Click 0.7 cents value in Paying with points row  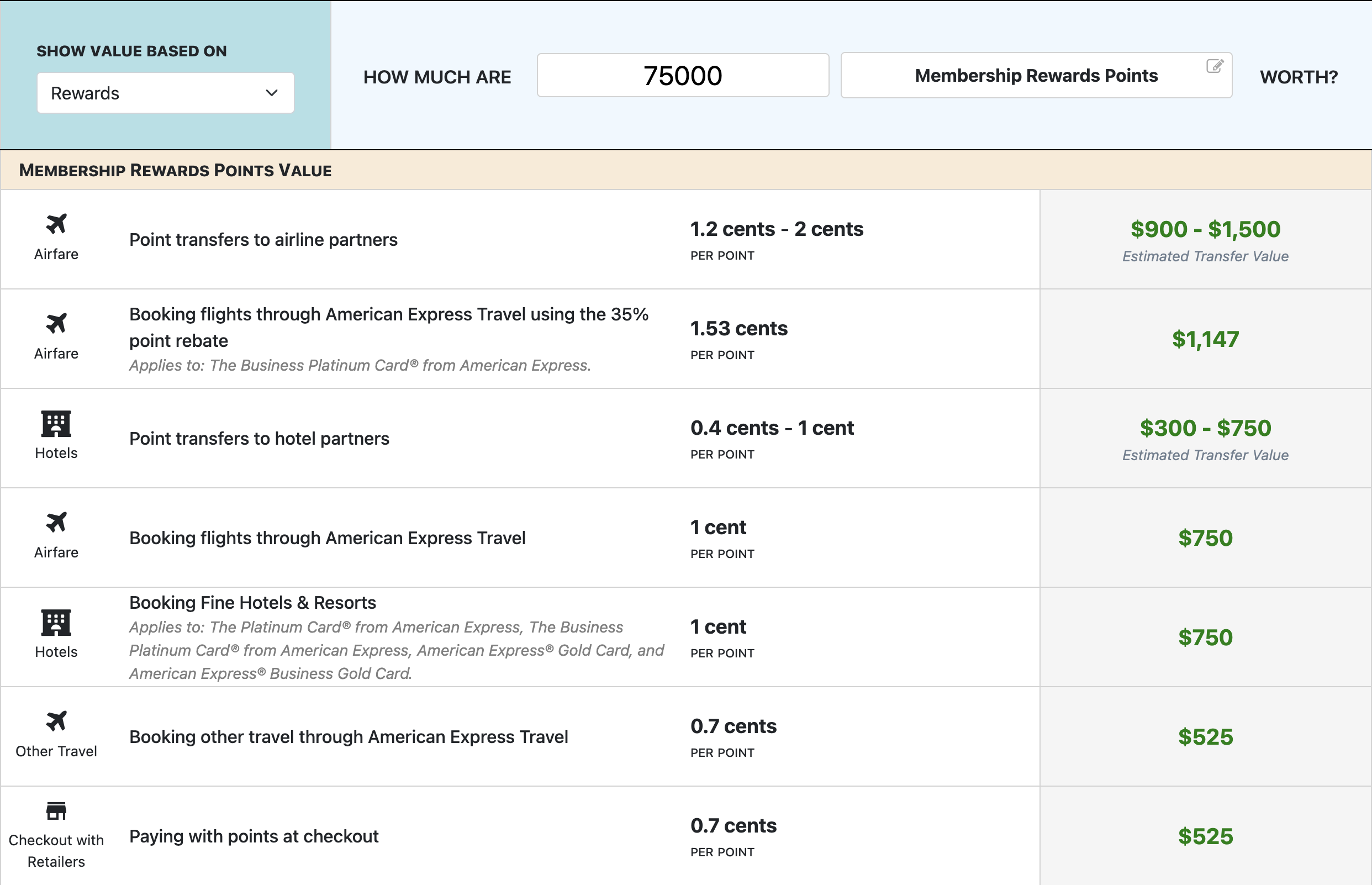(x=733, y=826)
